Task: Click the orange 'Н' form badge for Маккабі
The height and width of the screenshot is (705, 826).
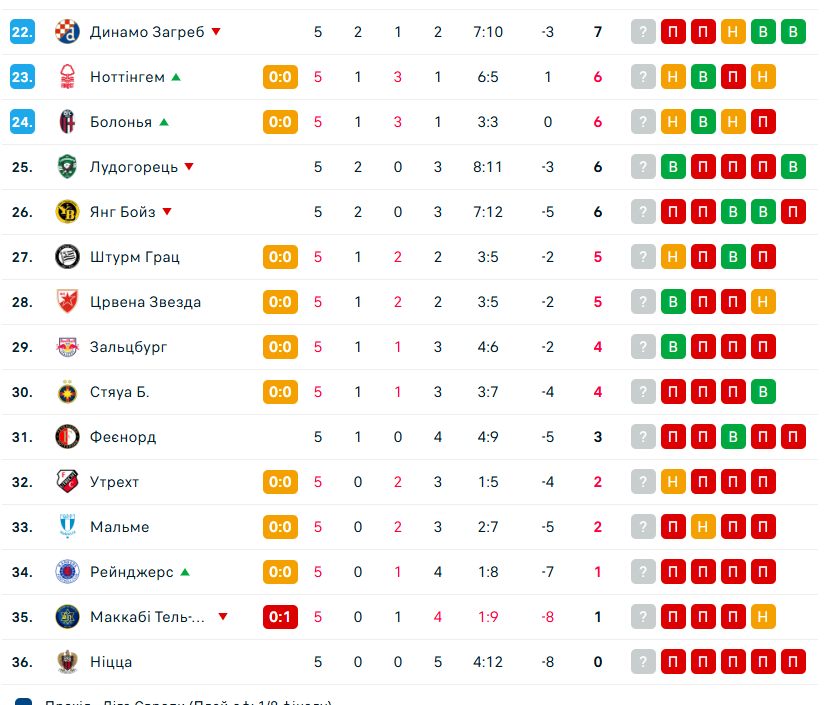Action: tap(763, 617)
